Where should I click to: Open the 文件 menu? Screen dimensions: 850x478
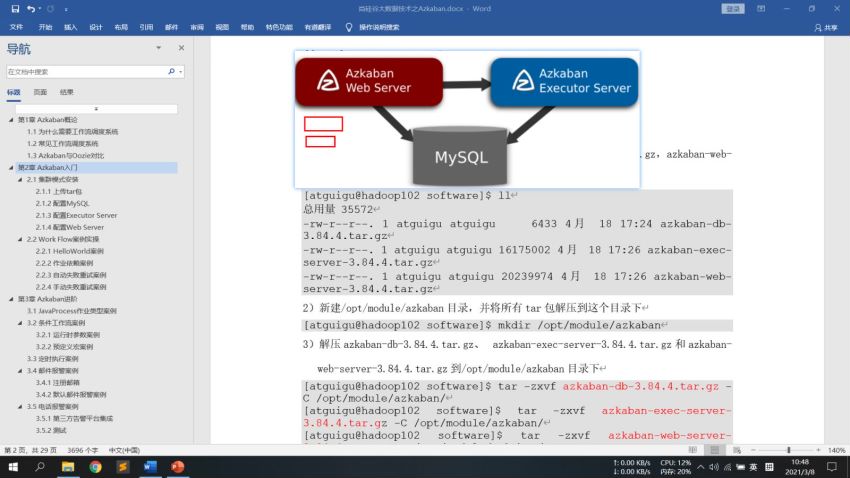pyautogui.click(x=16, y=27)
